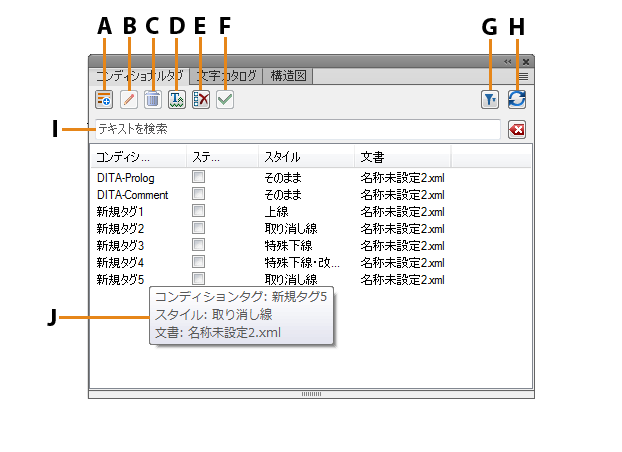
Task: Open the panel flyout menu
Action: [x=523, y=76]
